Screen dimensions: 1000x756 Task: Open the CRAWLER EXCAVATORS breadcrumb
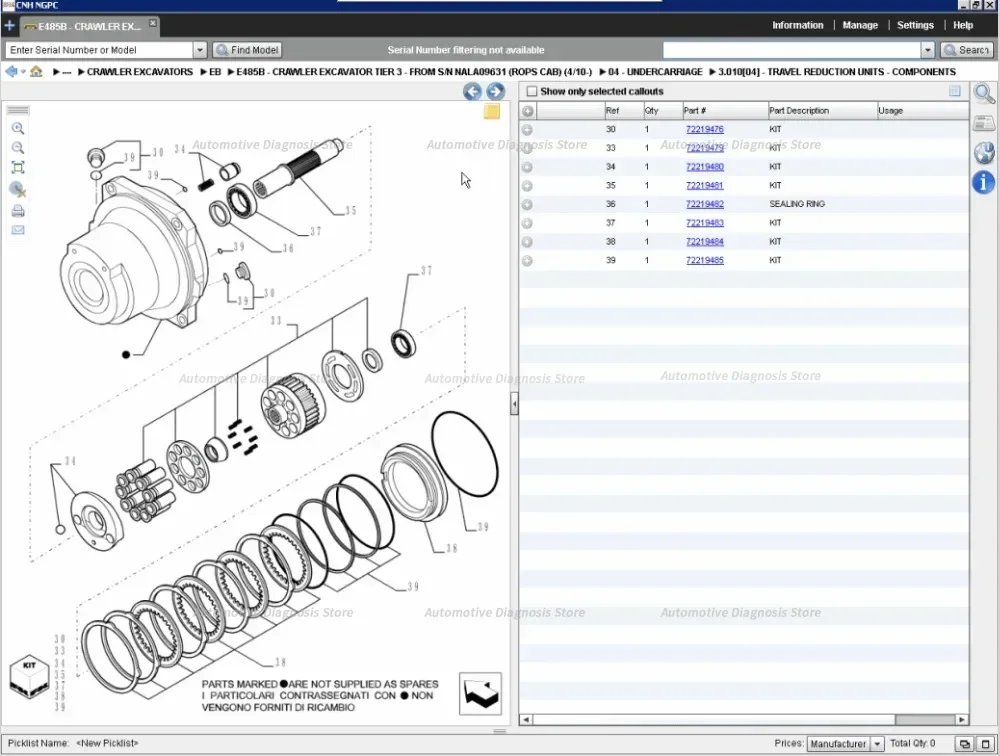click(140, 71)
